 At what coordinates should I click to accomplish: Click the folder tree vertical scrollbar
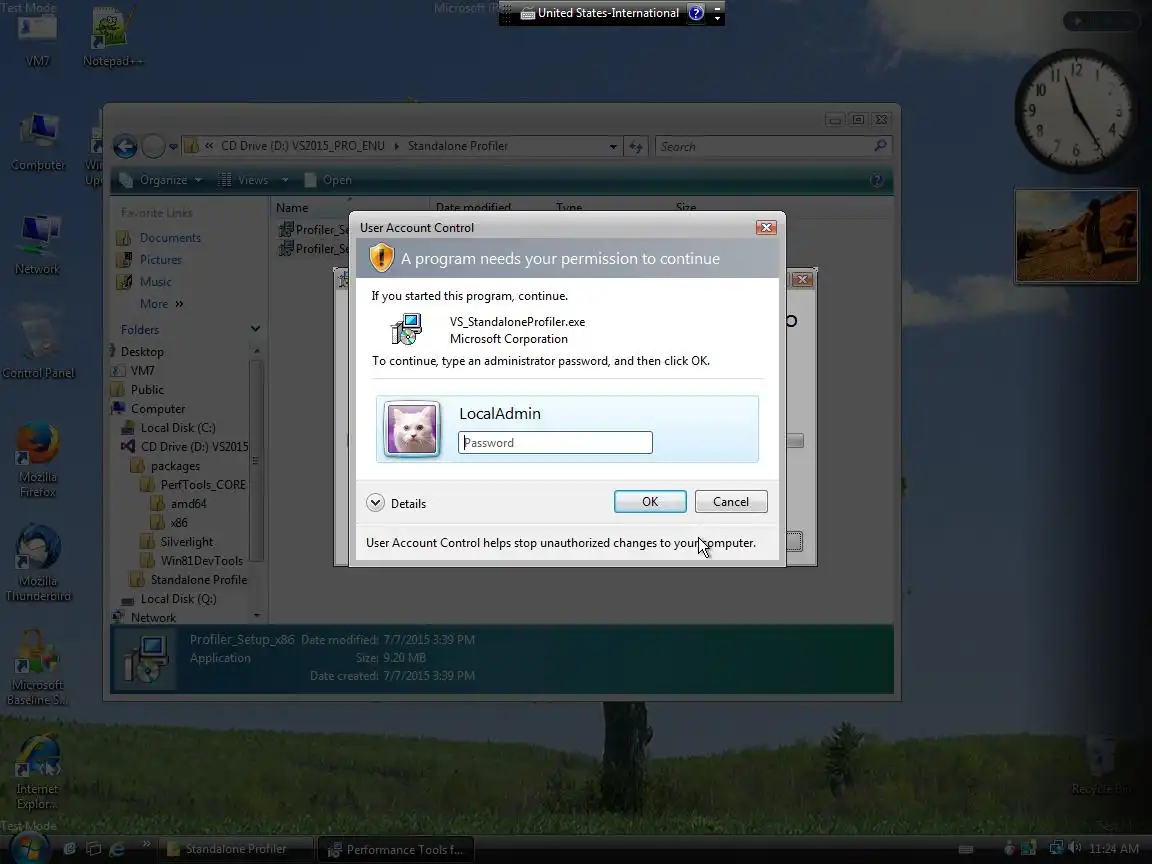coord(256,461)
